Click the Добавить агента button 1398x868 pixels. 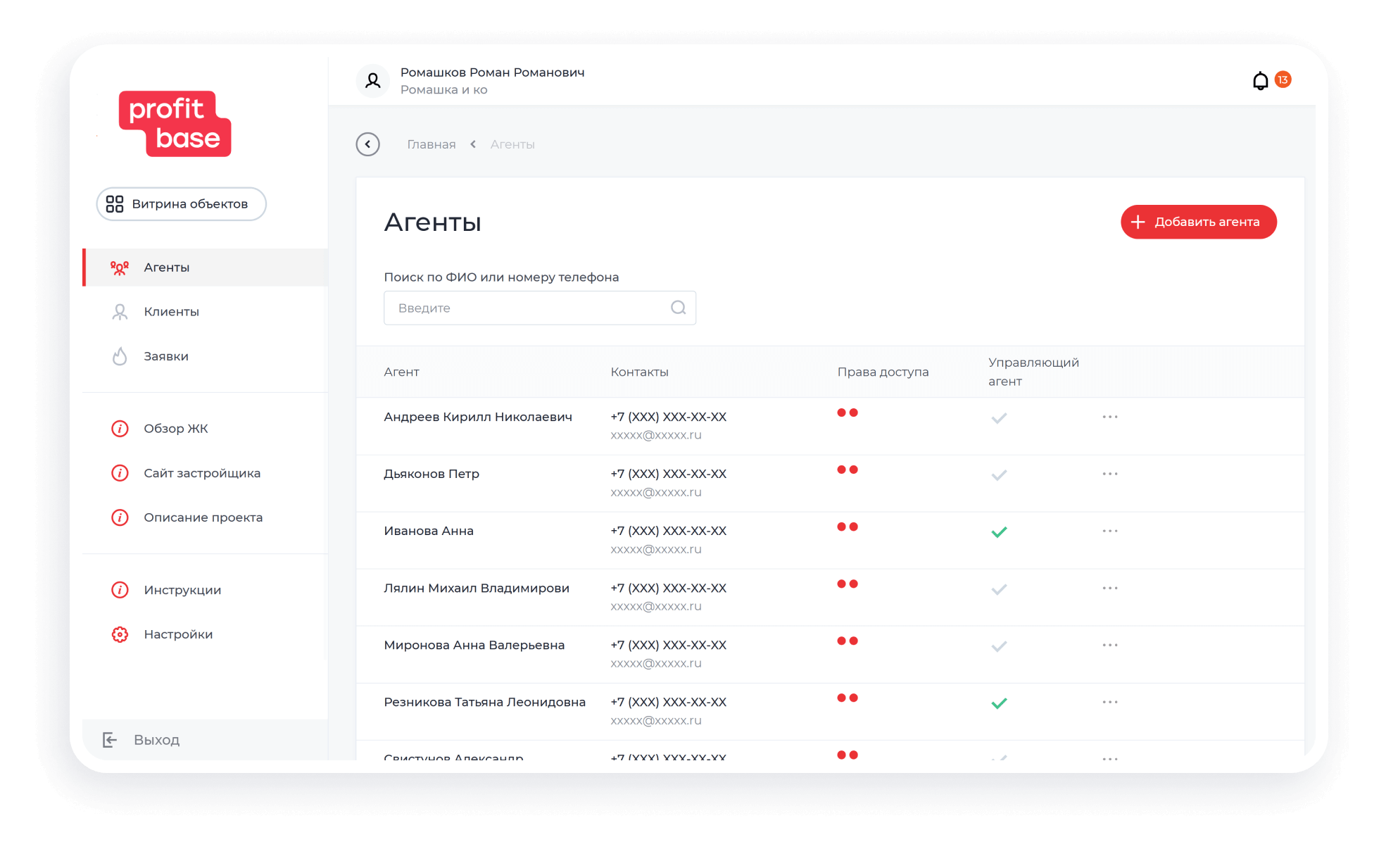coord(1198,222)
